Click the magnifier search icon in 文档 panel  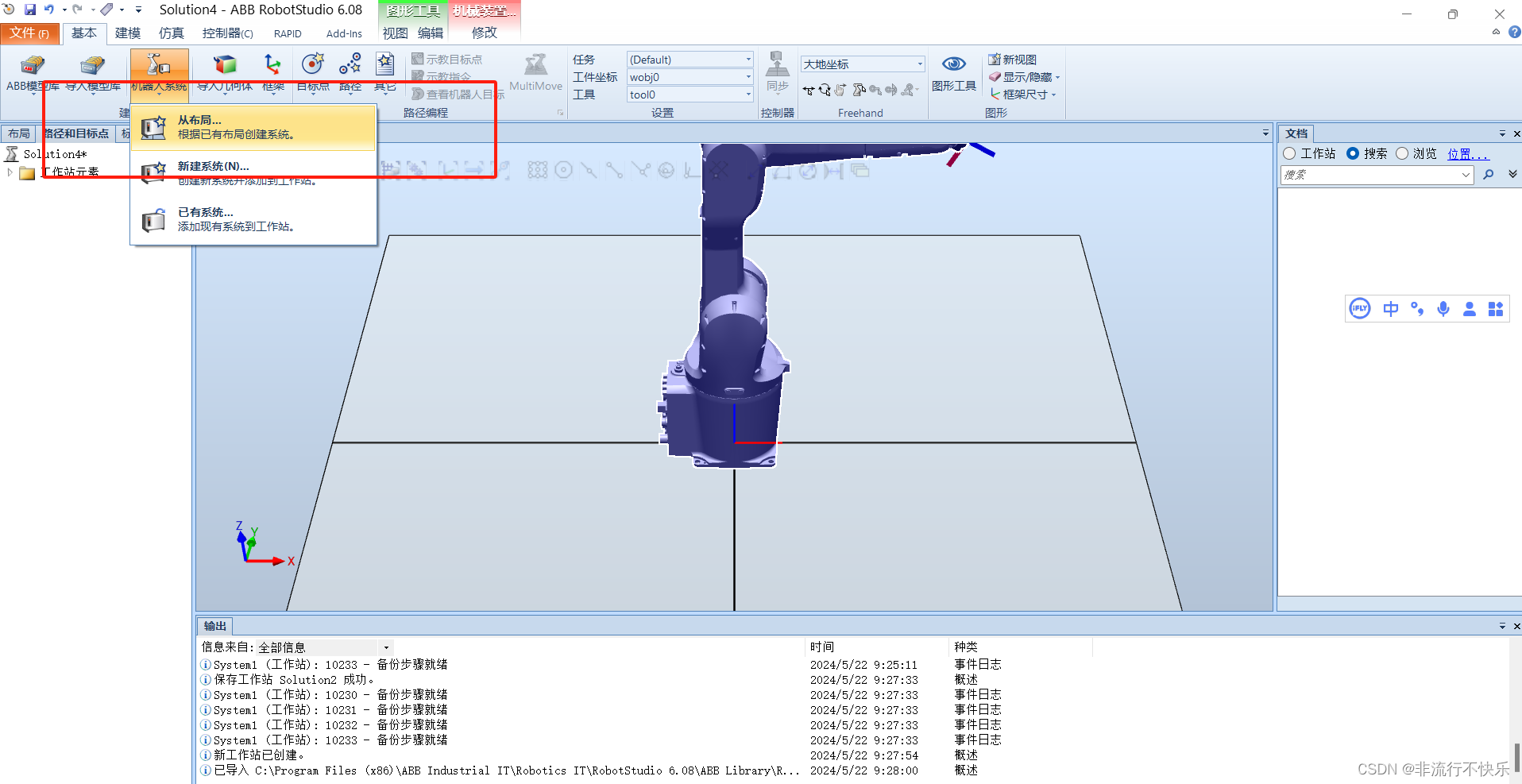click(1489, 175)
